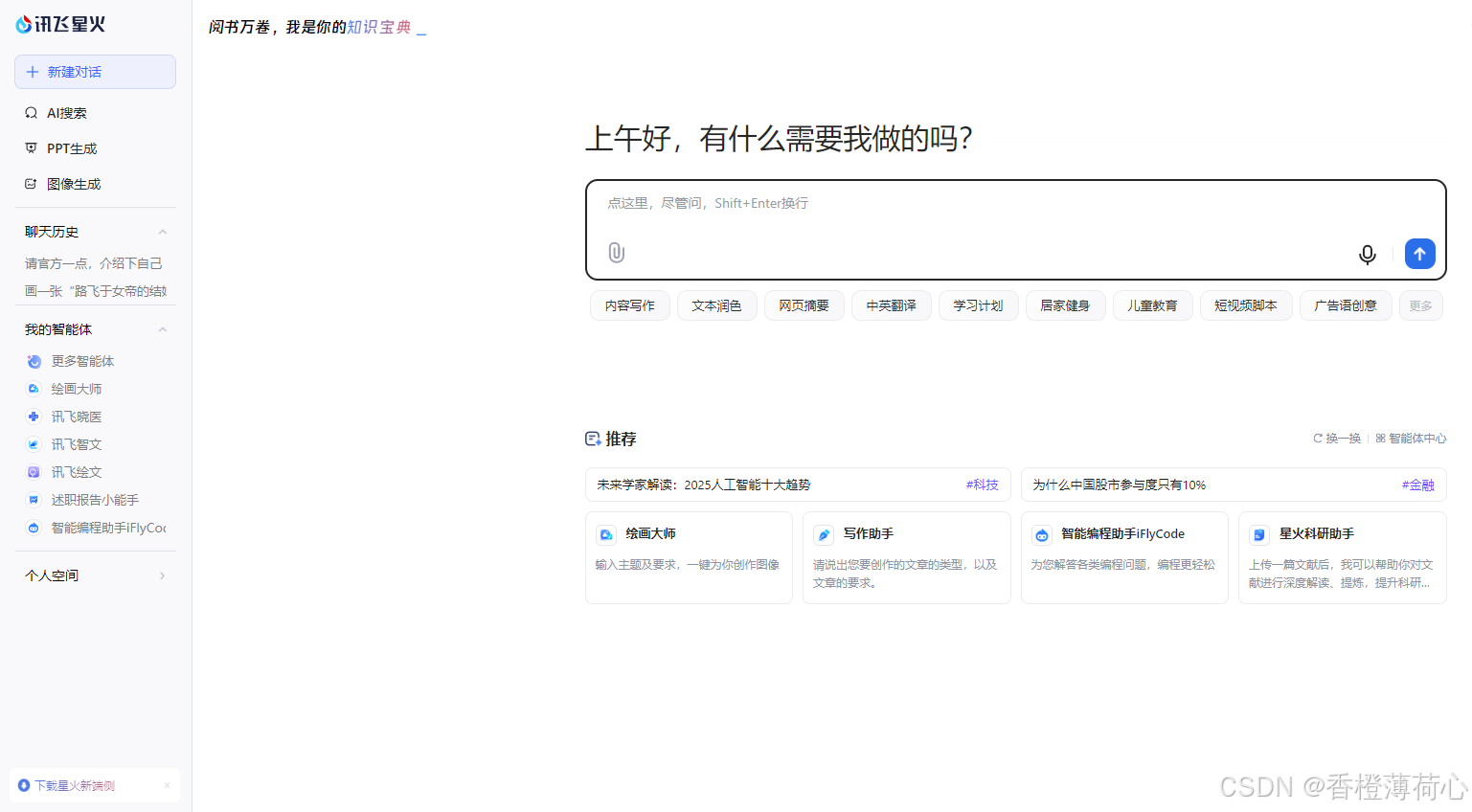
Task: Click the iFlyCode card robot icon
Action: [x=1042, y=535]
